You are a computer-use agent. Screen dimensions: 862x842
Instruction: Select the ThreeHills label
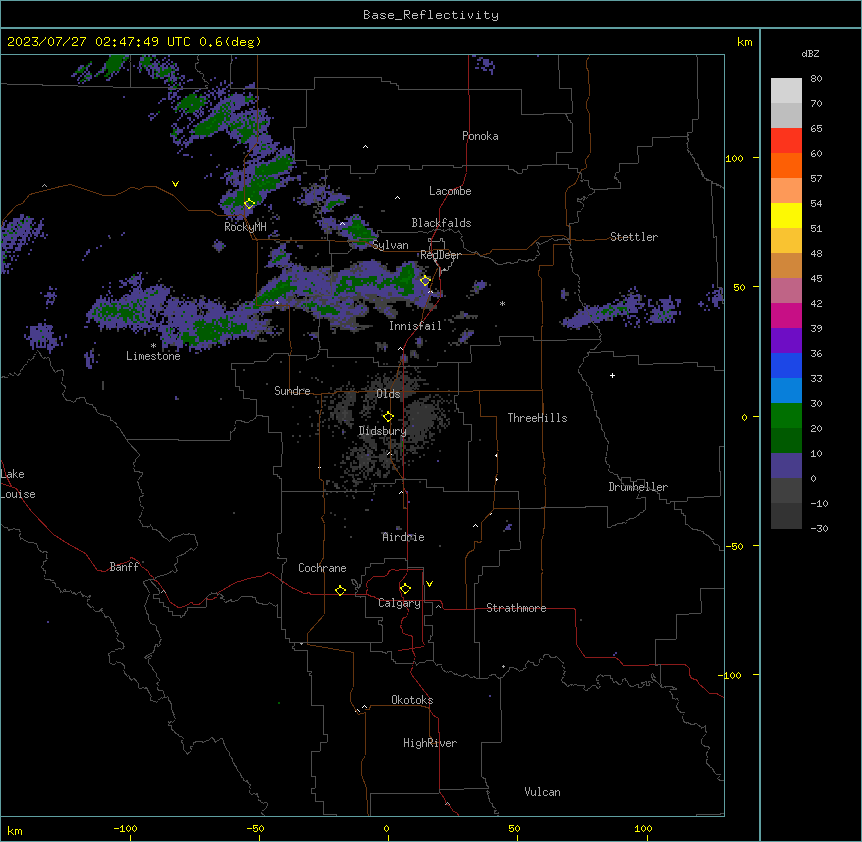[x=537, y=418]
